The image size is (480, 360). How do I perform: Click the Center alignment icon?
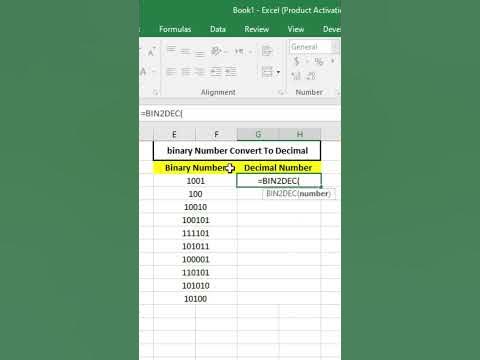pos(186,71)
